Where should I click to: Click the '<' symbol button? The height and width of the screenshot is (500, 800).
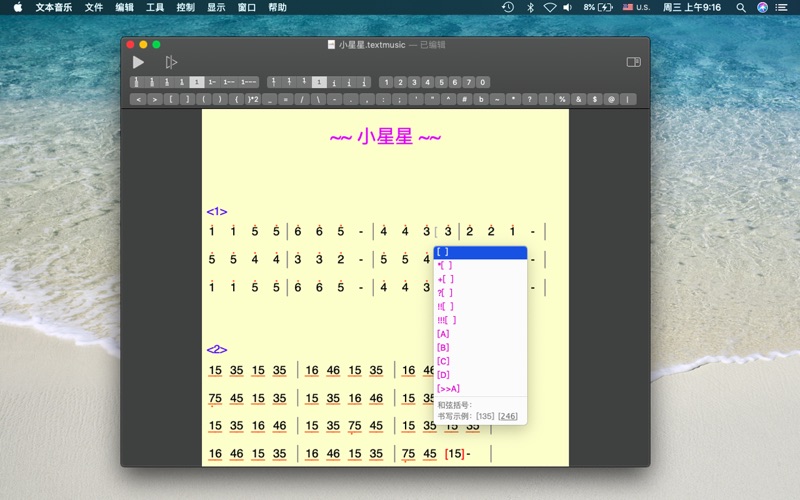pos(138,99)
